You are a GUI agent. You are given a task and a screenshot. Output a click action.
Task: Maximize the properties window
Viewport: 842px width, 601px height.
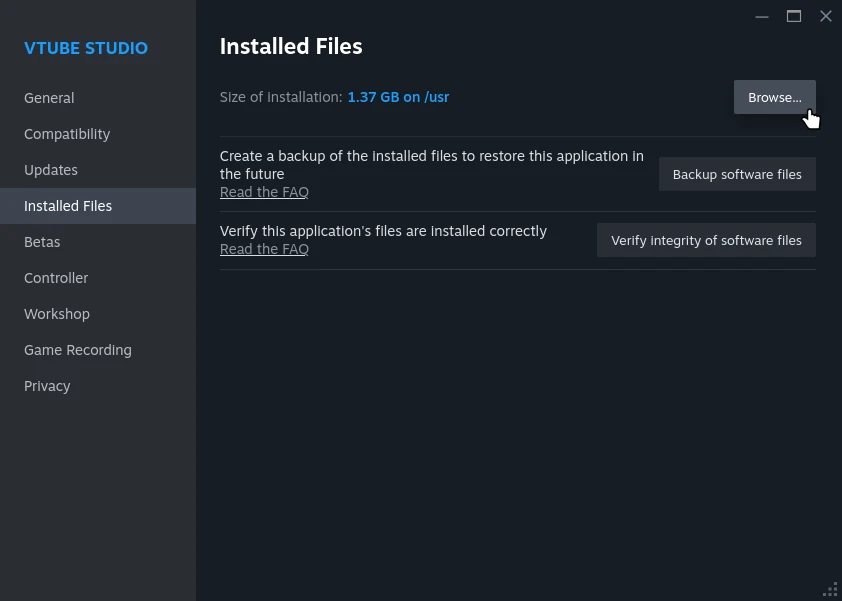[x=794, y=16]
